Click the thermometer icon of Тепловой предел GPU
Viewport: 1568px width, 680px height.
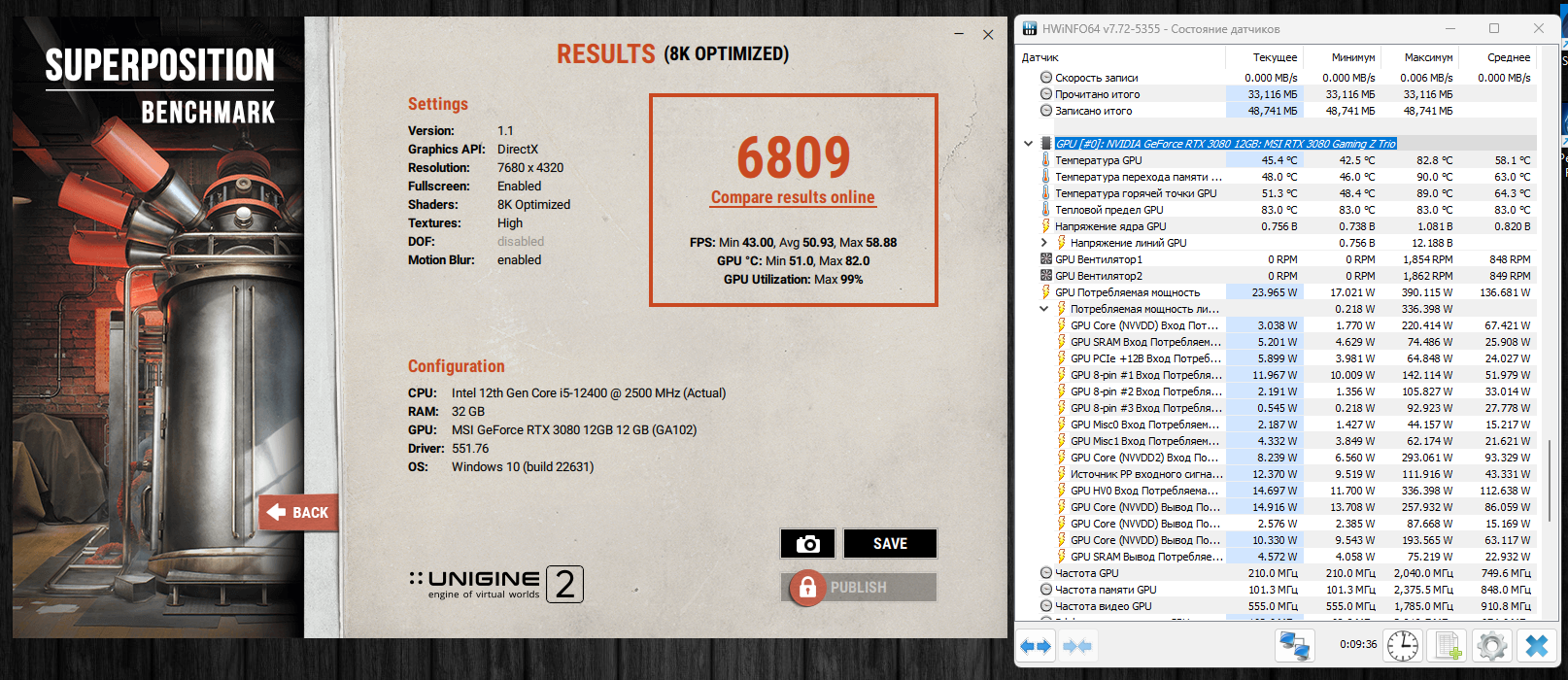[1046, 210]
